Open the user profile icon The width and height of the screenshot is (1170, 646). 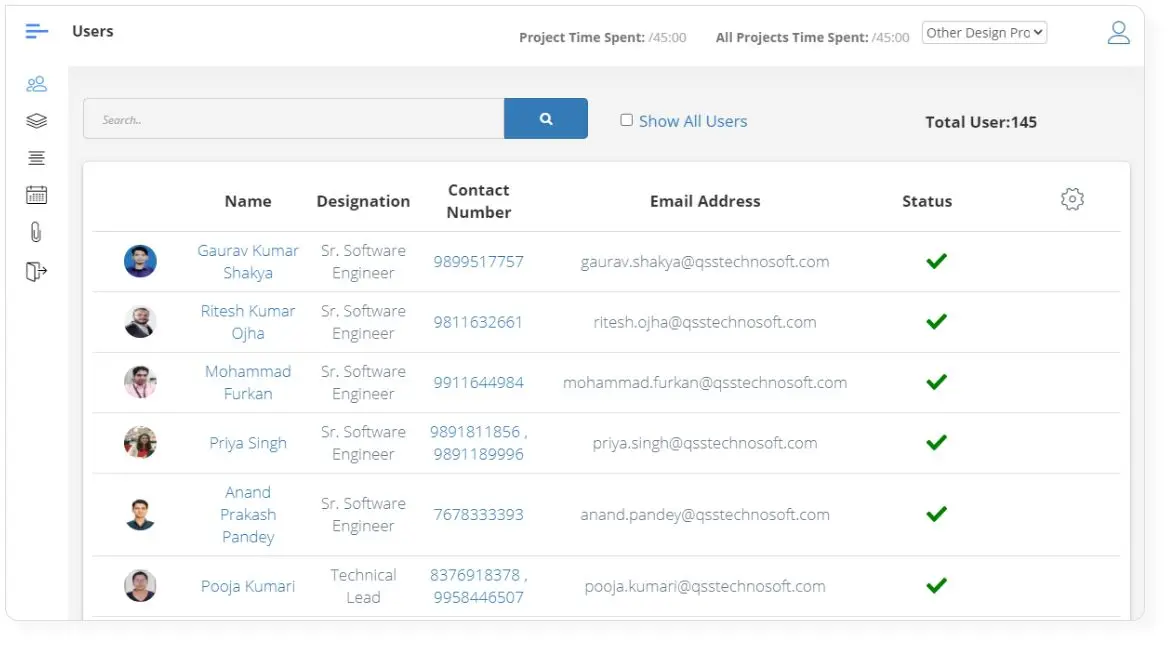(1119, 32)
